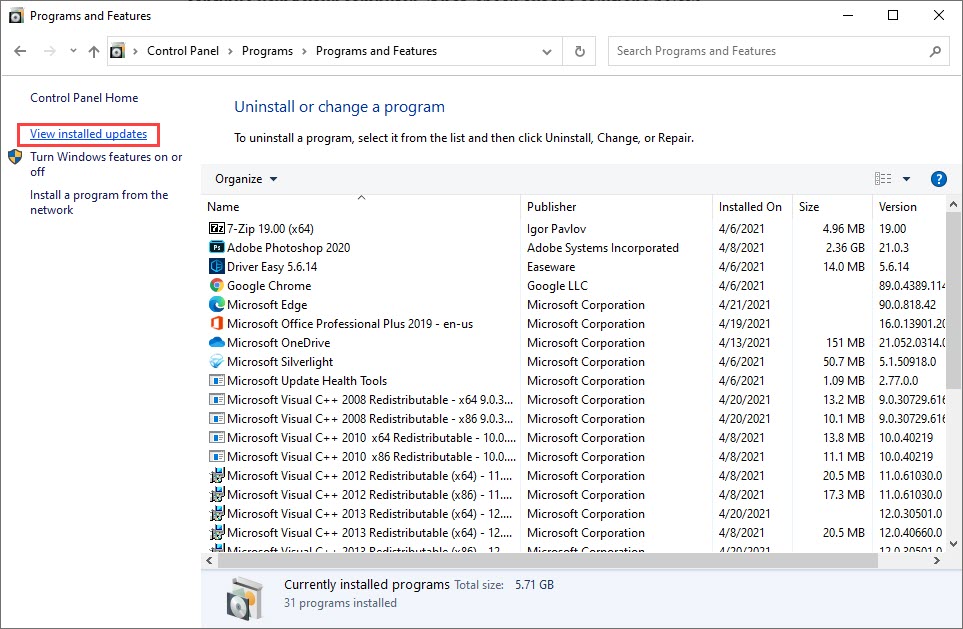Open the Organize dropdown menu
The image size is (963, 629).
(x=246, y=179)
